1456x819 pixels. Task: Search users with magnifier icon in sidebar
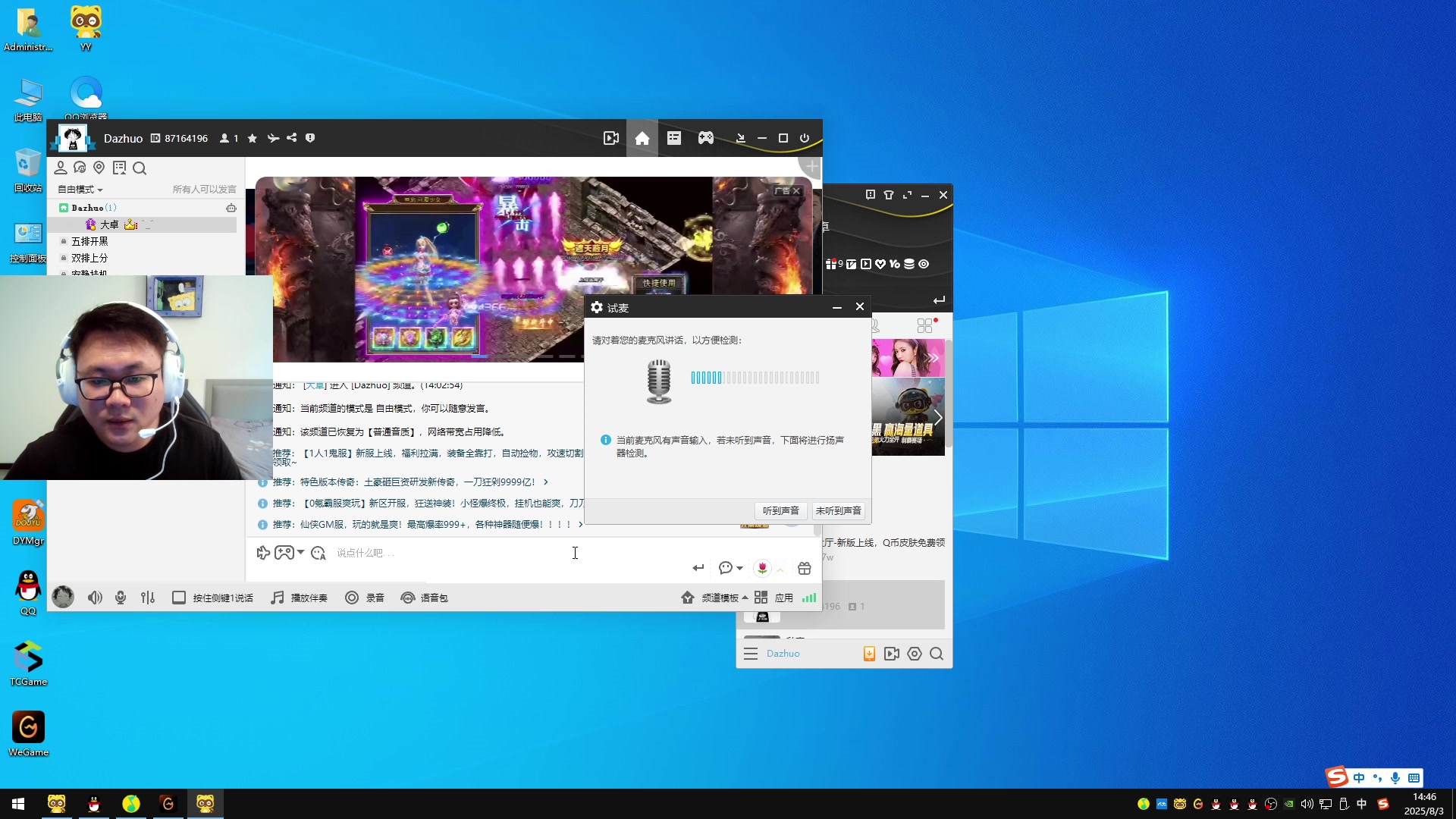[x=140, y=168]
